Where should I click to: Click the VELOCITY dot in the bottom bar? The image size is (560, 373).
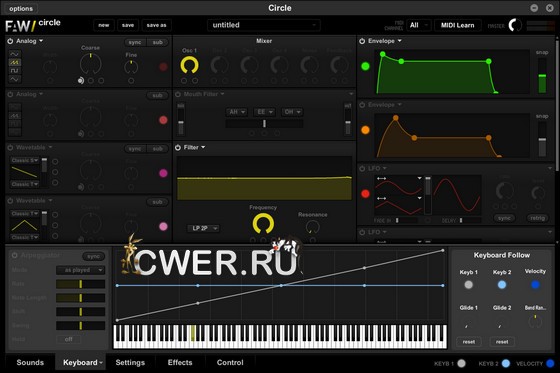pos(550,363)
